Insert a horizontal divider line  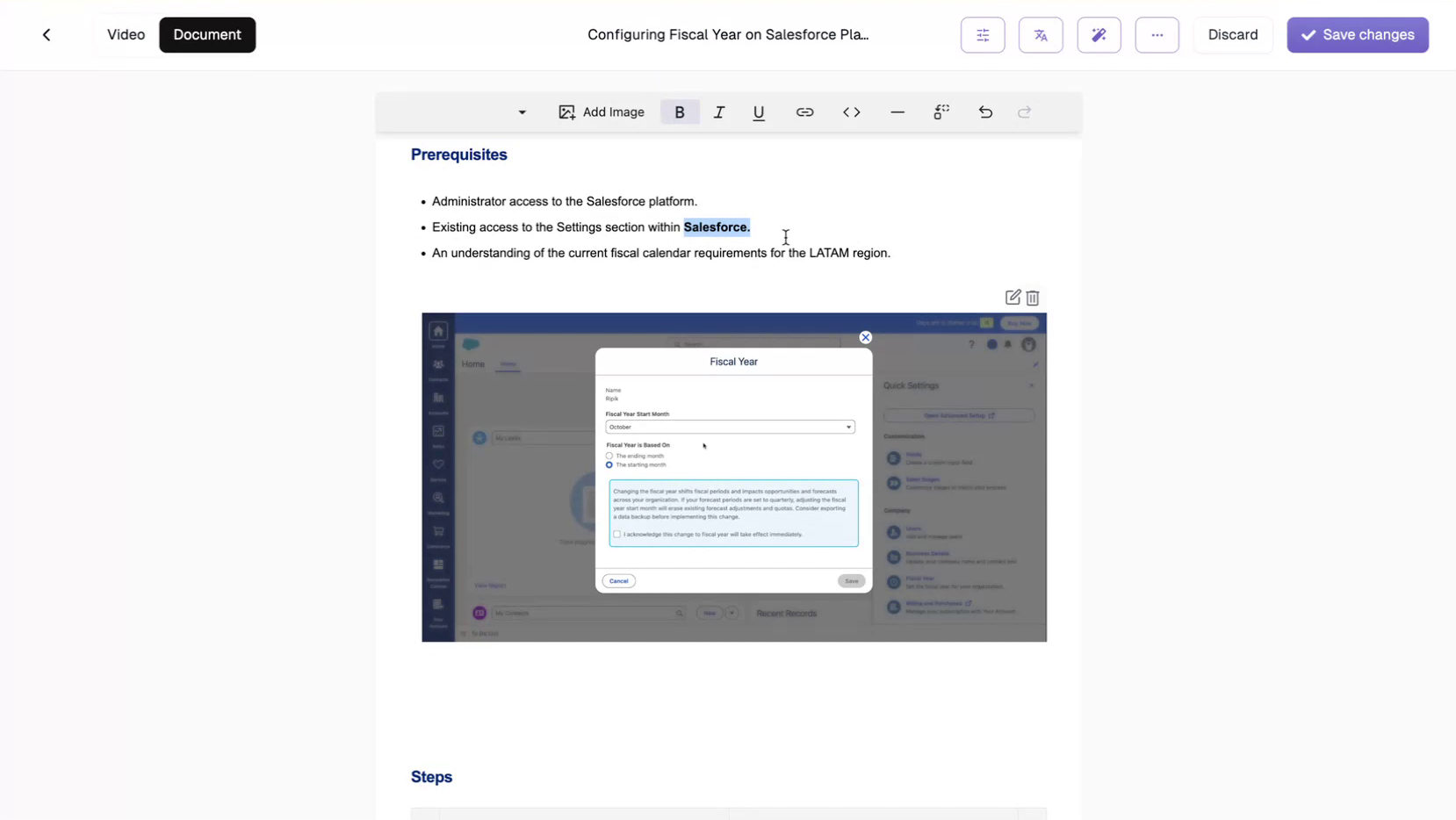click(x=897, y=111)
